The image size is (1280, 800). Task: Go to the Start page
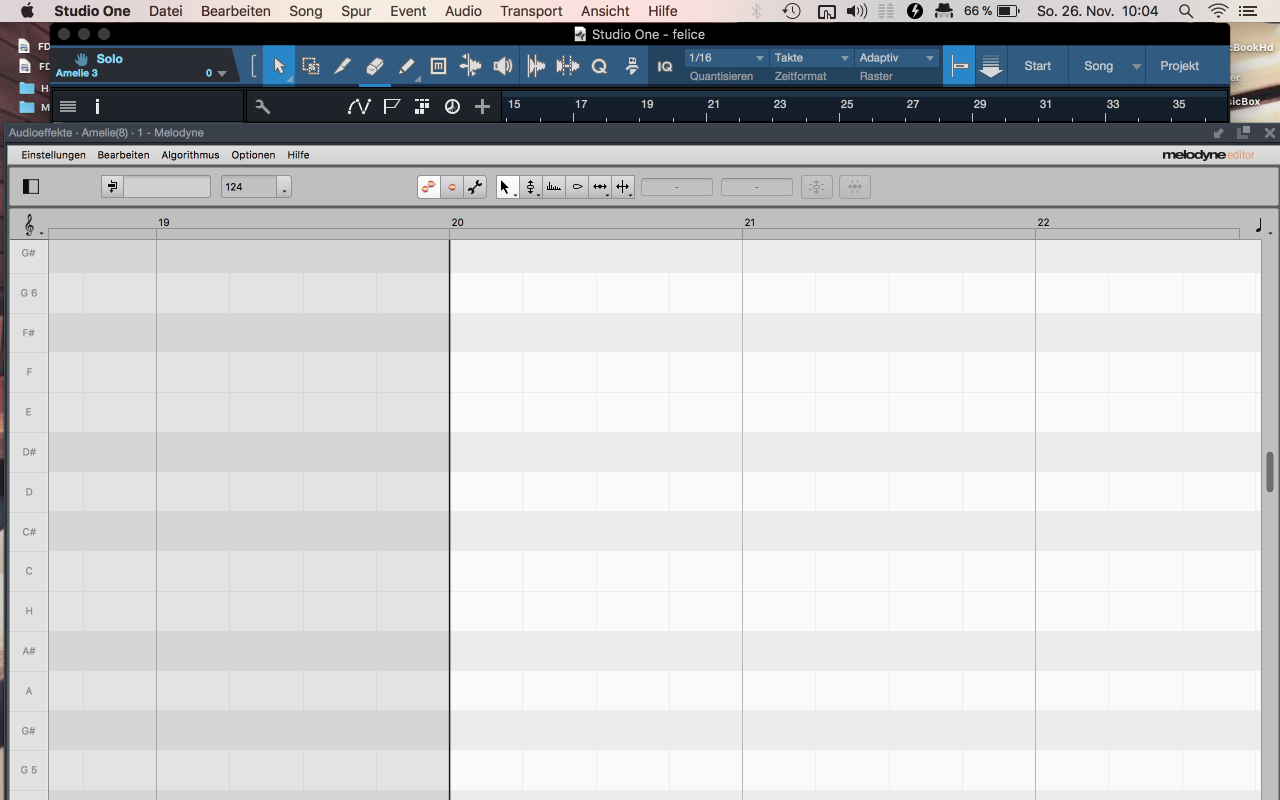[x=1037, y=66]
